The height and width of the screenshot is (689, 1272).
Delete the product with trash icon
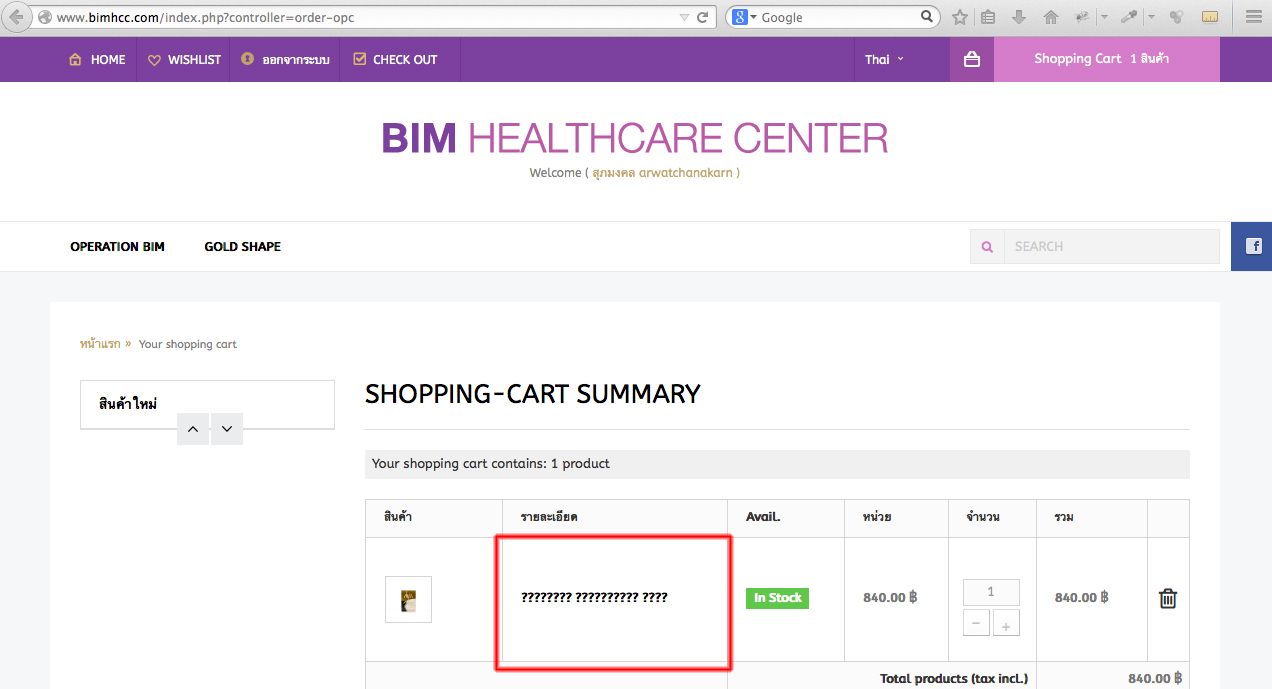(1167, 598)
